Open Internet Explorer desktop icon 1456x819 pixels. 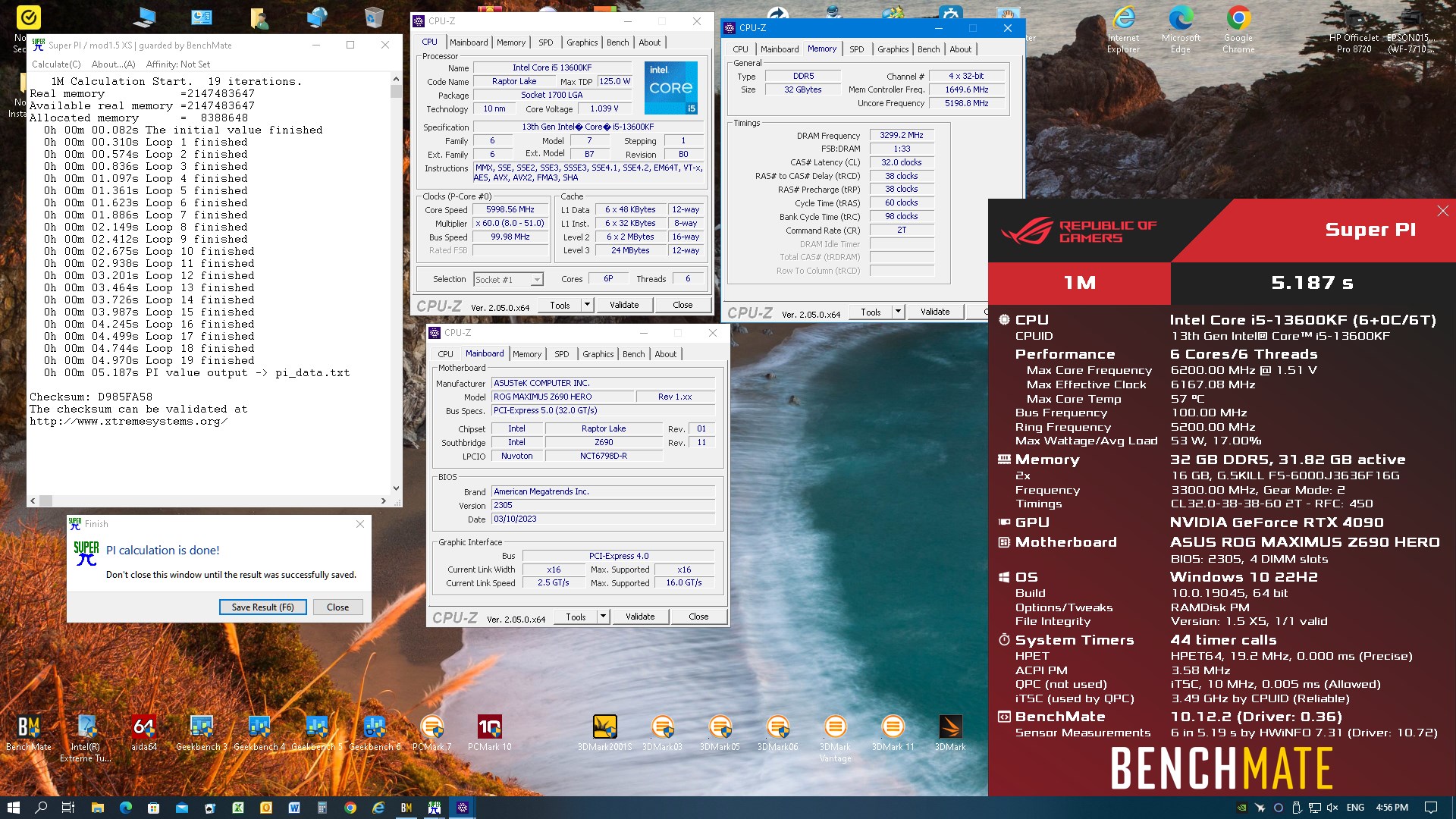1123,29
